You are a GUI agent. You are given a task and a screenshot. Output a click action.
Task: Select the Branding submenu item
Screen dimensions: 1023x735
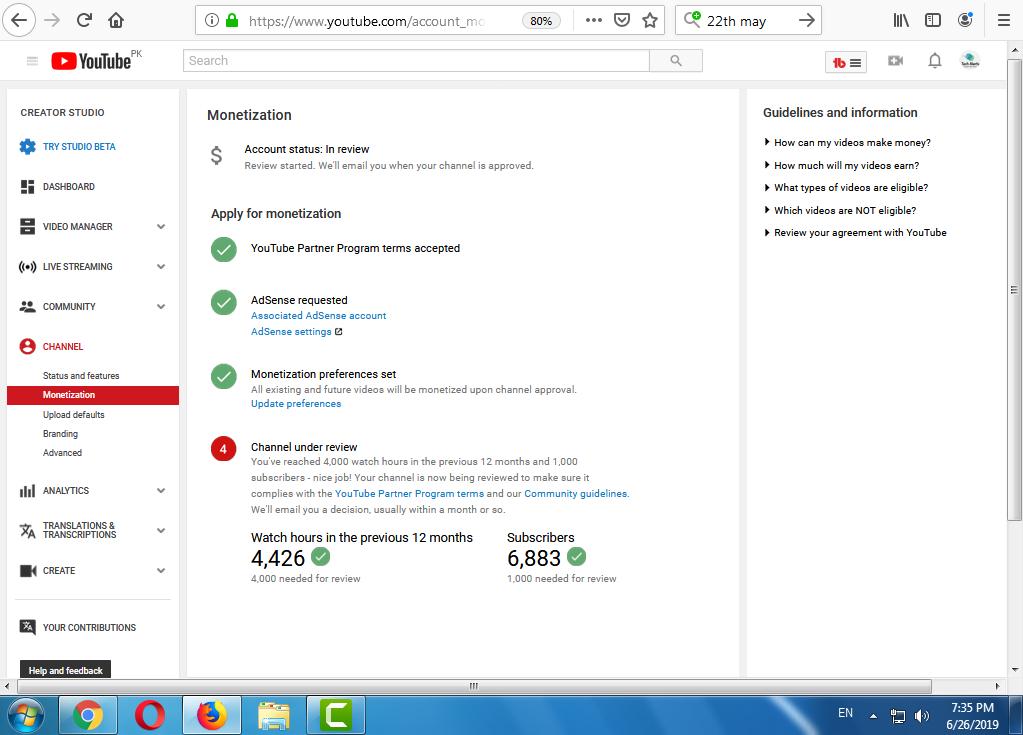tap(60, 434)
